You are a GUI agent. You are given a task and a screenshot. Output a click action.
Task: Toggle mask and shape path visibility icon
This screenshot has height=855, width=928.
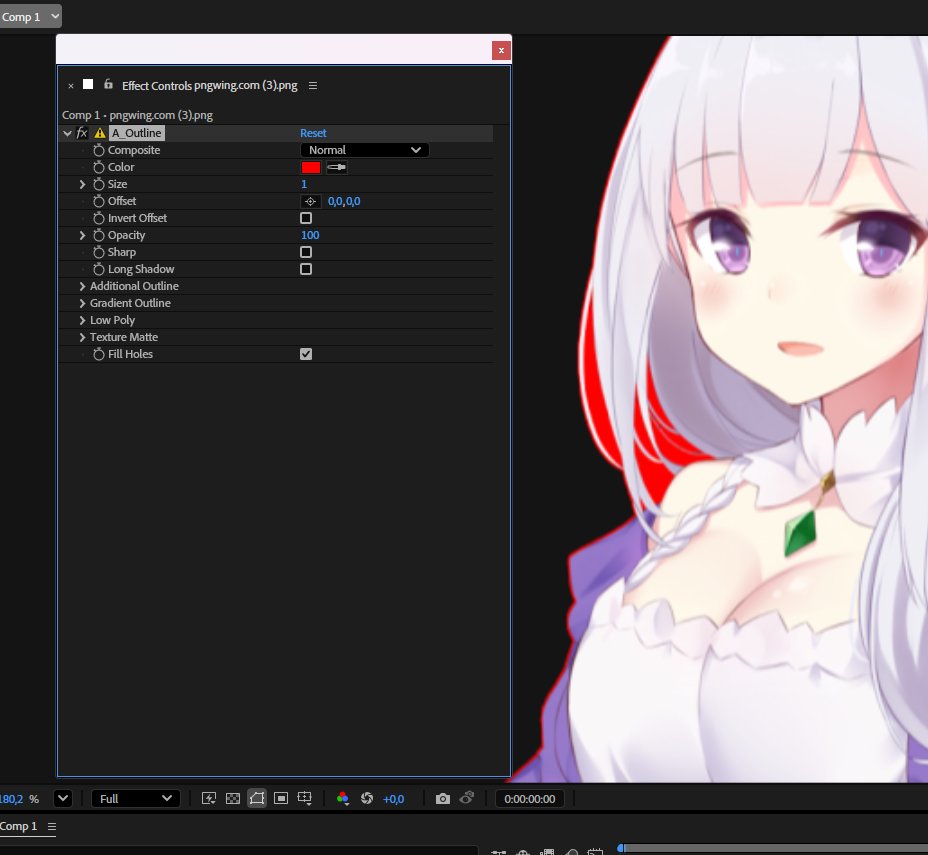[257, 798]
